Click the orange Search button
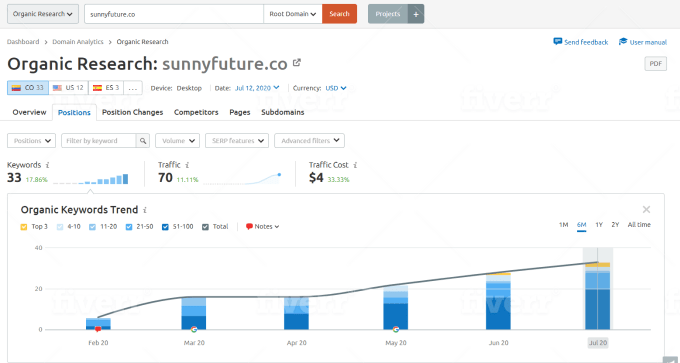680x363 pixels. click(340, 14)
